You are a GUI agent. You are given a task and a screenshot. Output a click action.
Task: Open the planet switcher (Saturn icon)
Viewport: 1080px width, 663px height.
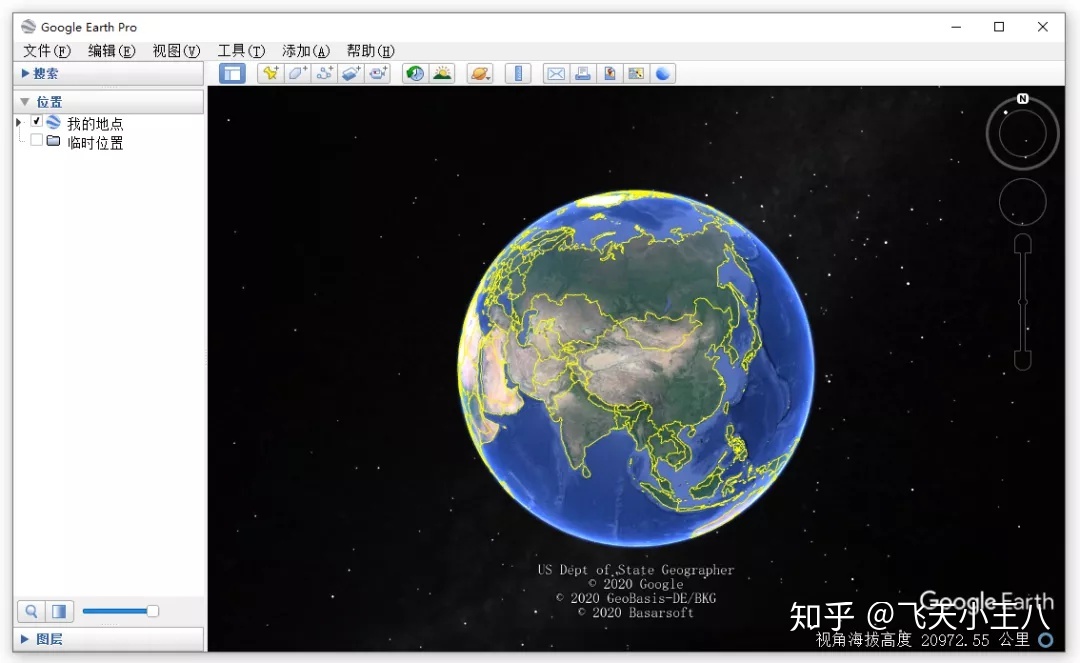(480, 73)
